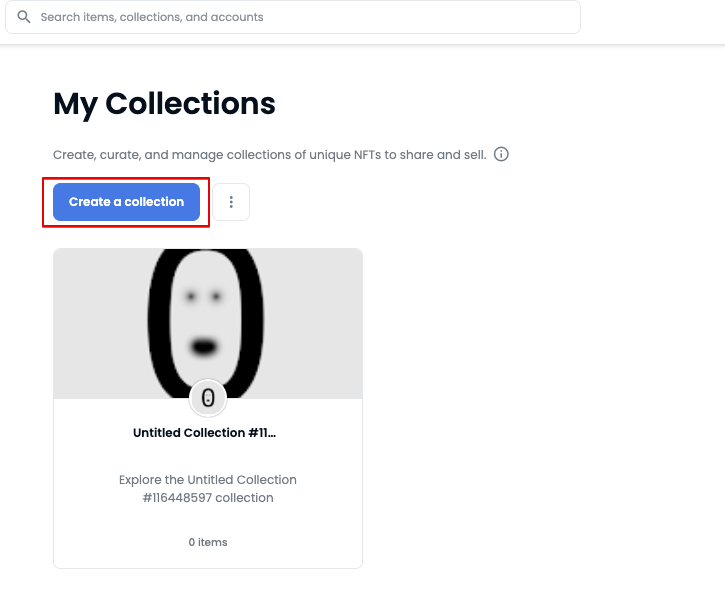Select the left eye on banner face
The image size is (725, 591).
click(191, 296)
